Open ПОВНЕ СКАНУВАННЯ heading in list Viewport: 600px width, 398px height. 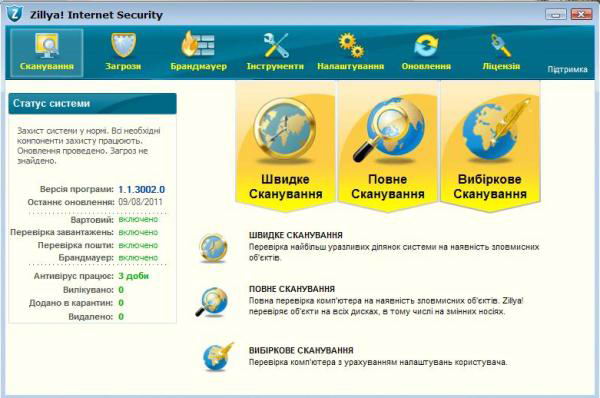[292, 289]
